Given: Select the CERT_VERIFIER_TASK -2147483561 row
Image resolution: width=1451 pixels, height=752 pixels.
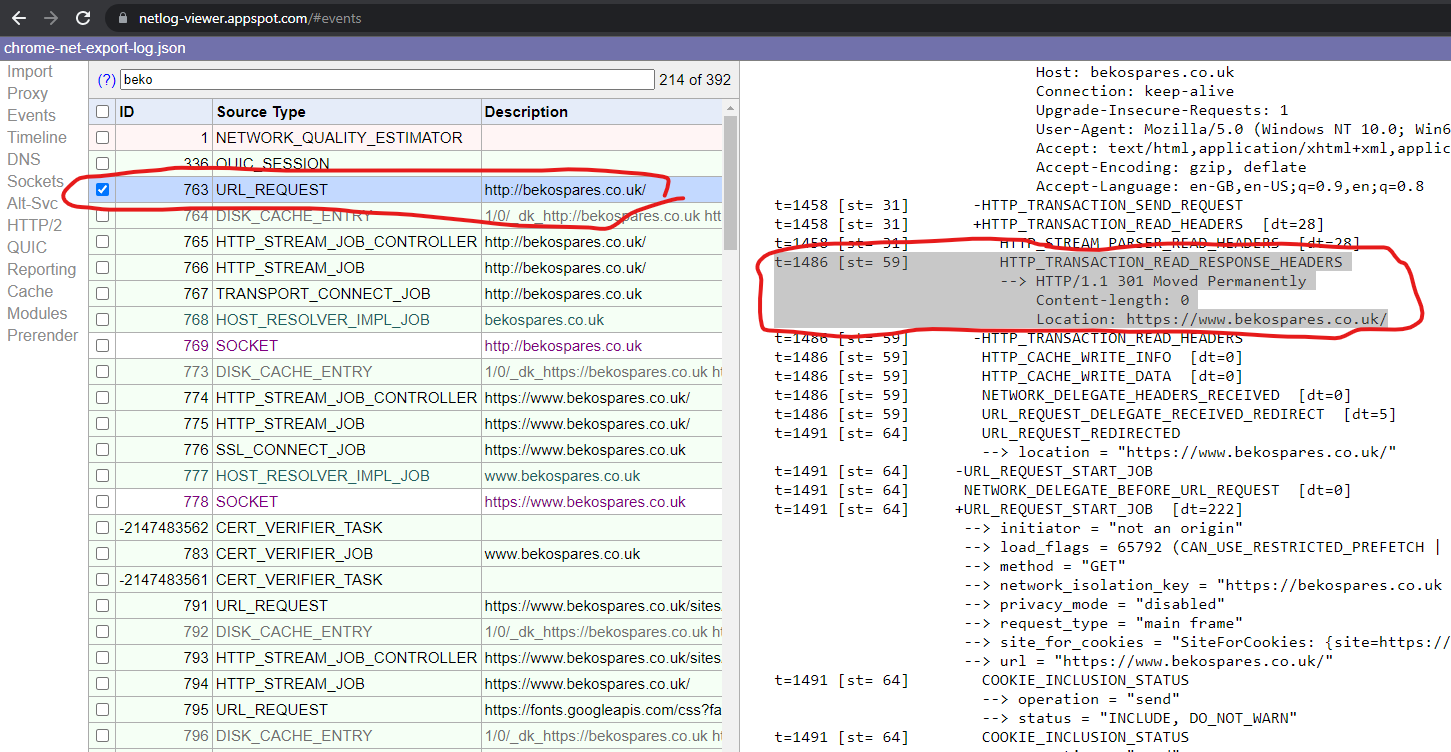Looking at the screenshot, I should (405, 580).
